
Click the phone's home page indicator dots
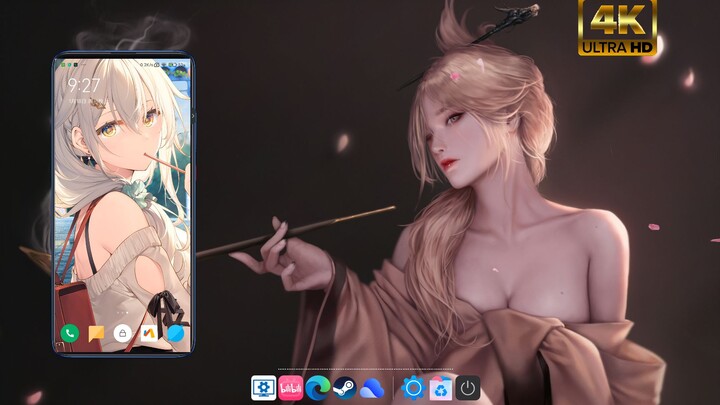pos(123,313)
